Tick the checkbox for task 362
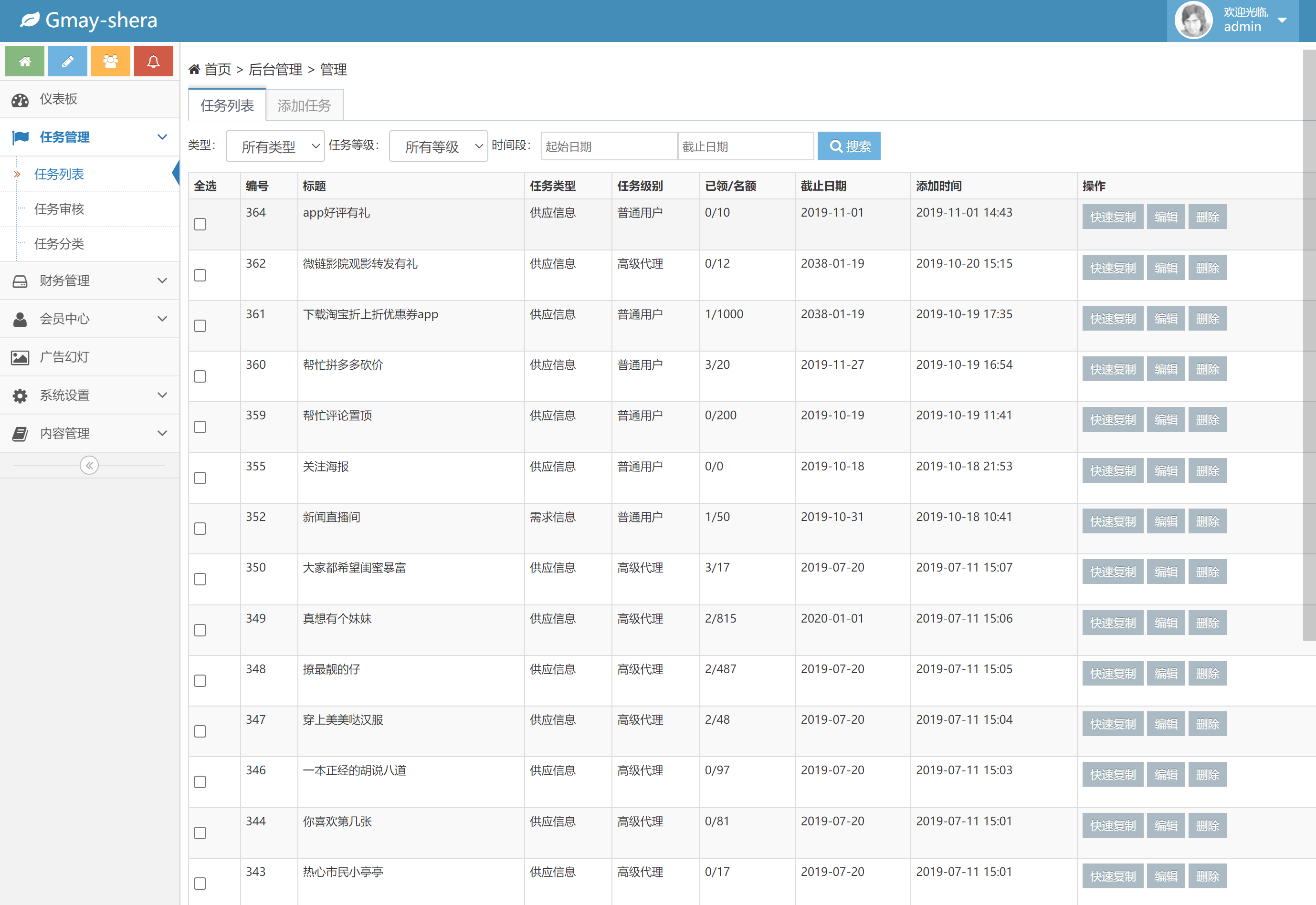1316x905 pixels. pyautogui.click(x=200, y=276)
